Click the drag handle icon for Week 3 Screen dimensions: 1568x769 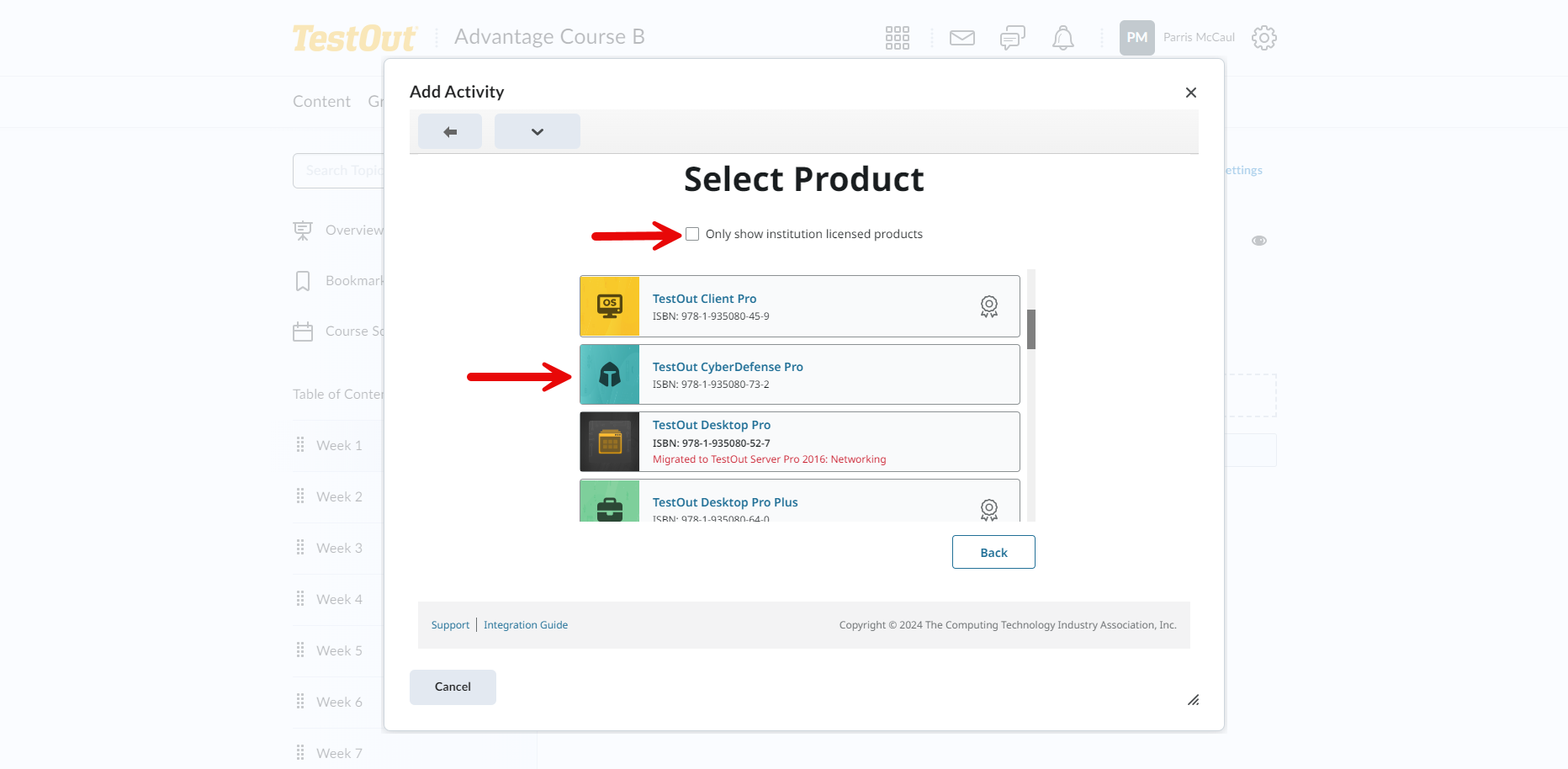(300, 548)
